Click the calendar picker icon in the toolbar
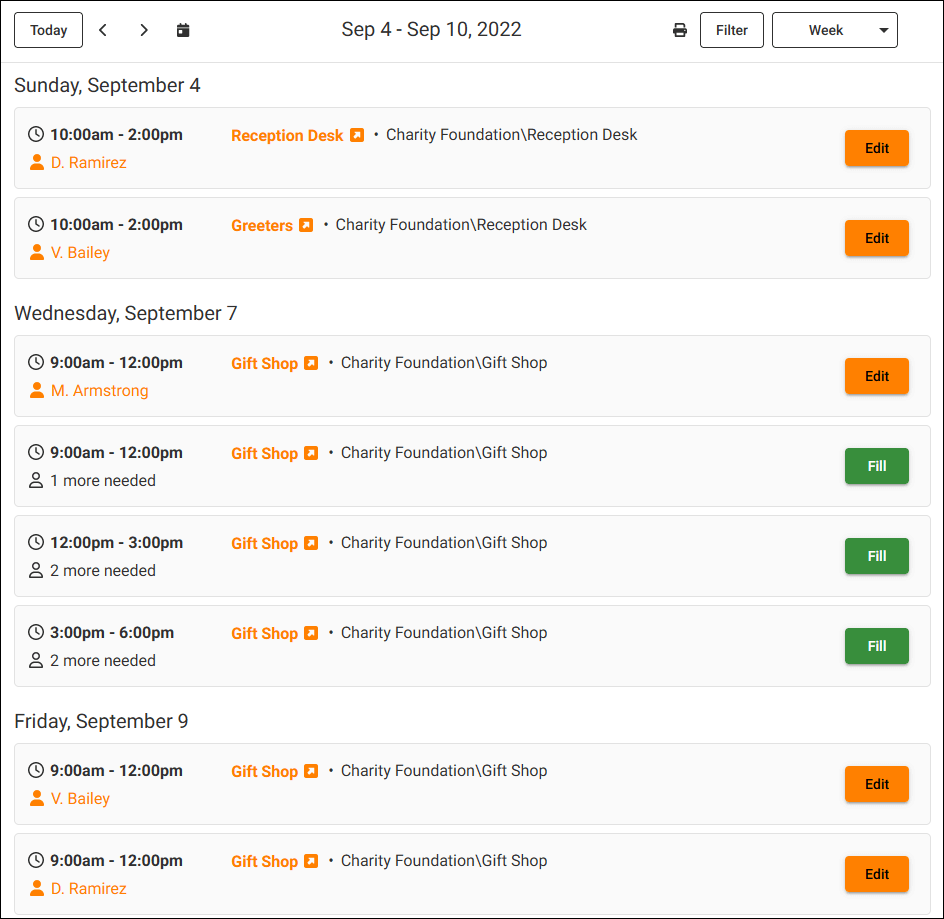 click(x=183, y=30)
